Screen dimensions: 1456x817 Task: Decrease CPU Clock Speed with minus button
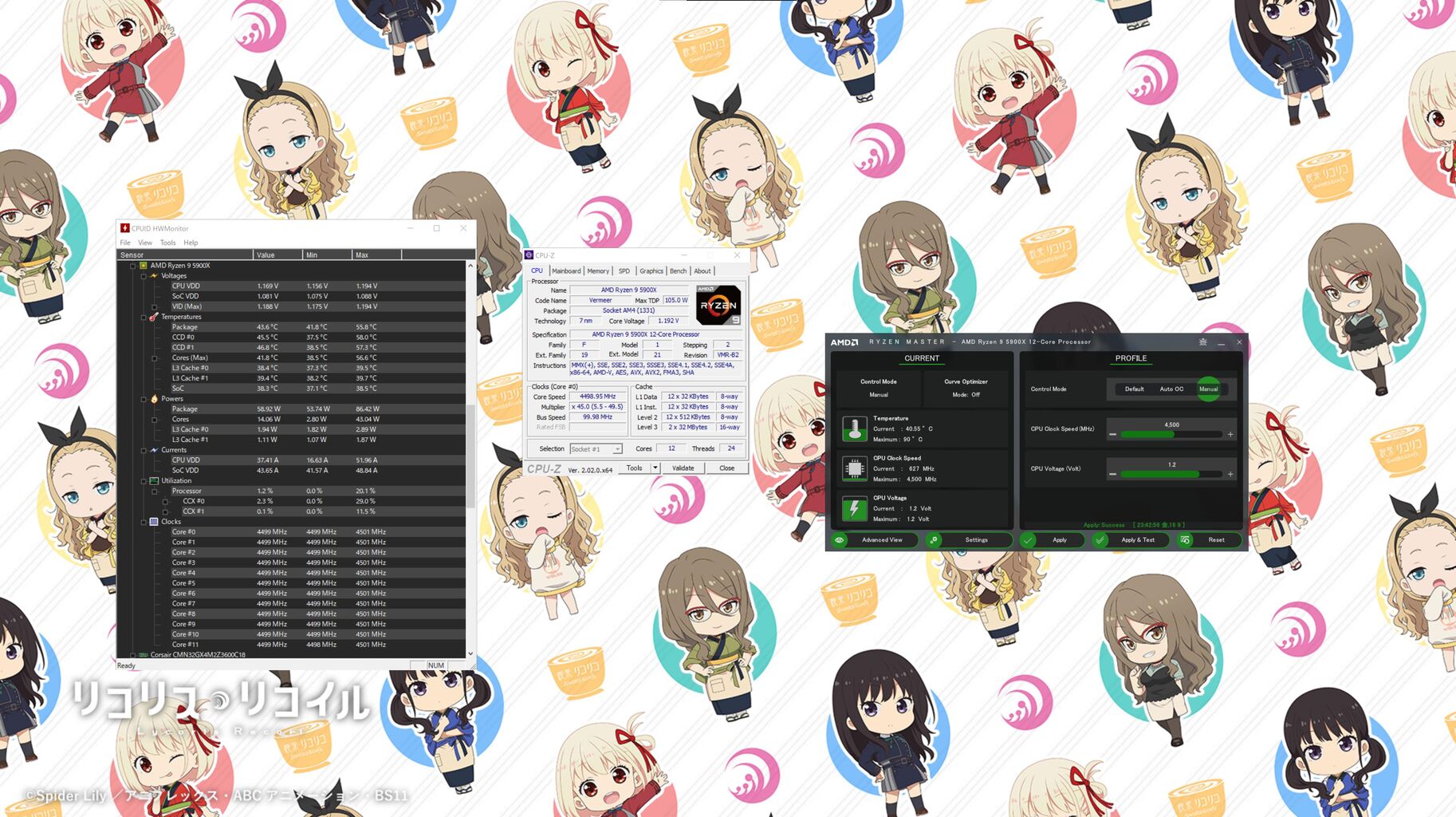1112,435
